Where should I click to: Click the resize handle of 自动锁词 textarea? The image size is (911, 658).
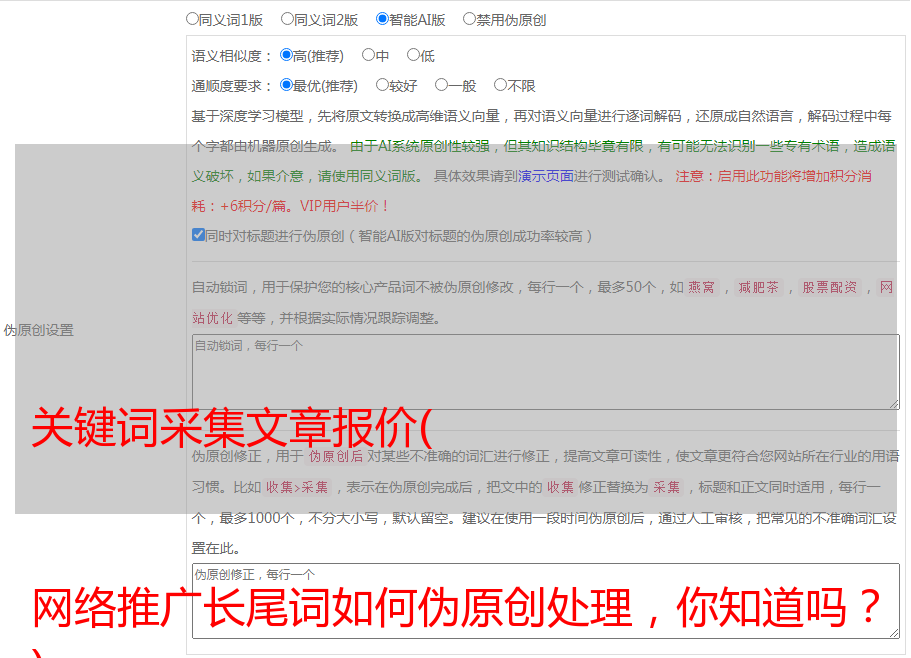point(894,404)
